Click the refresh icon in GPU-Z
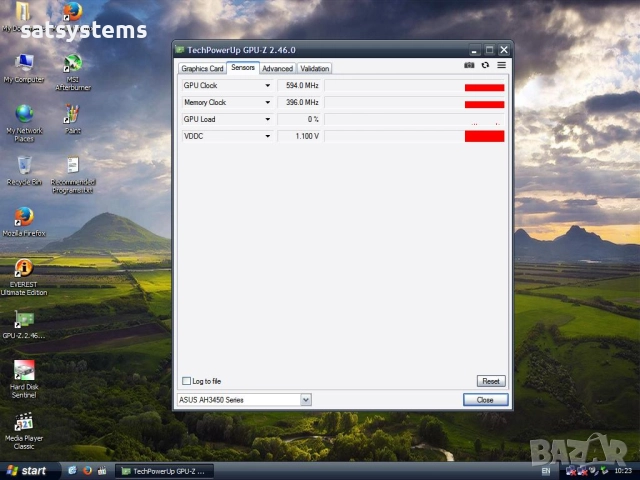Viewport: 640px width, 480px height. click(485, 65)
